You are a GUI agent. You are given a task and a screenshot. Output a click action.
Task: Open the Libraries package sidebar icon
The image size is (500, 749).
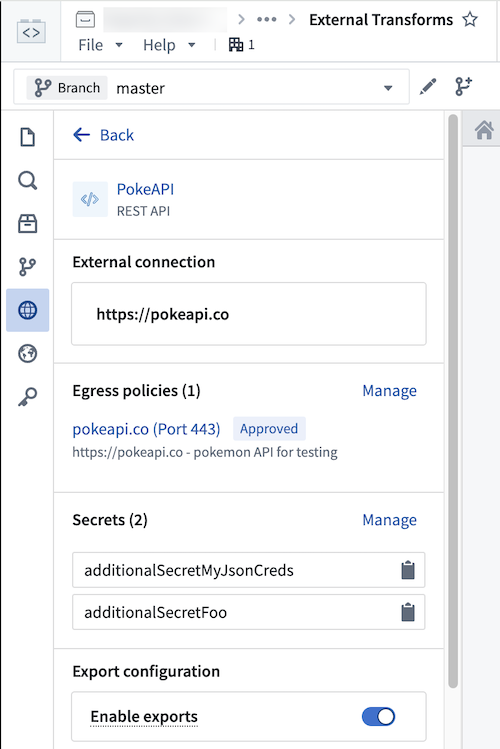[27, 224]
